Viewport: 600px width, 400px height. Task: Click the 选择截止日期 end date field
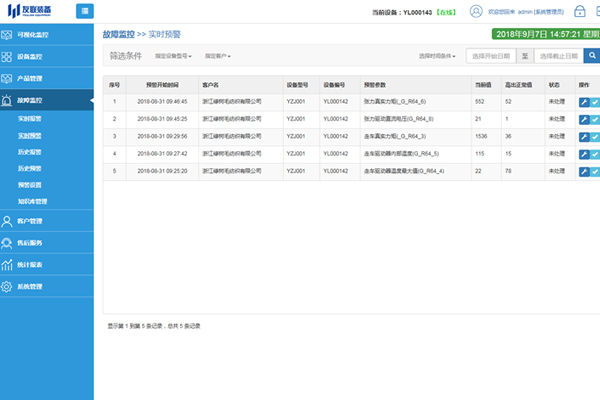click(557, 56)
